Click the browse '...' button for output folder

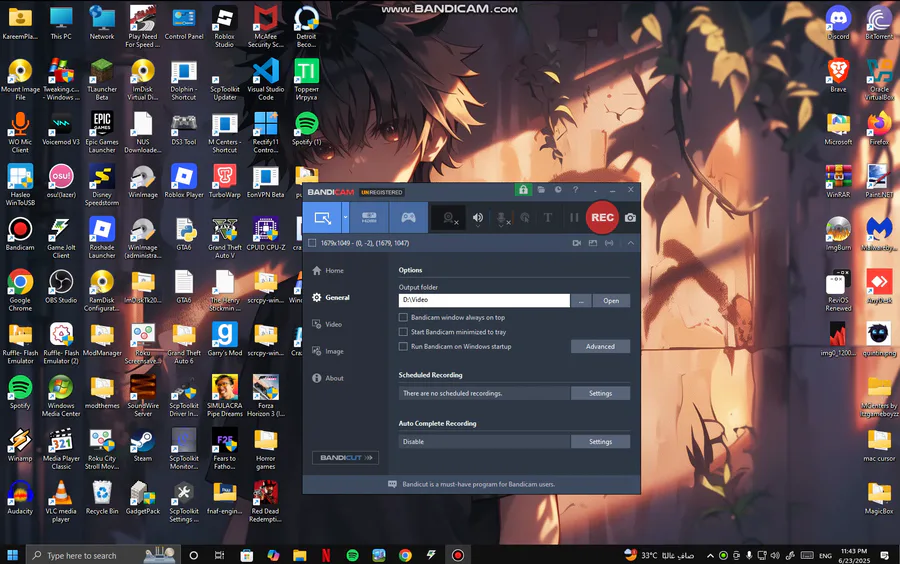(581, 301)
